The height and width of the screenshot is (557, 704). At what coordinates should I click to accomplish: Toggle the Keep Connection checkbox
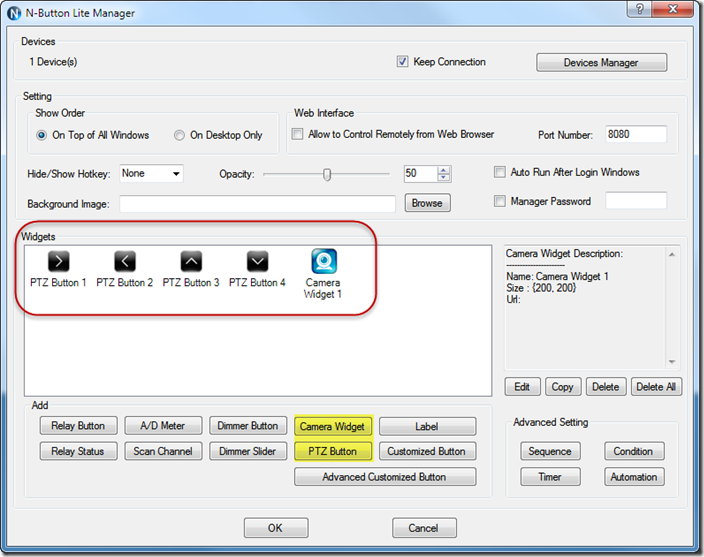tap(402, 61)
